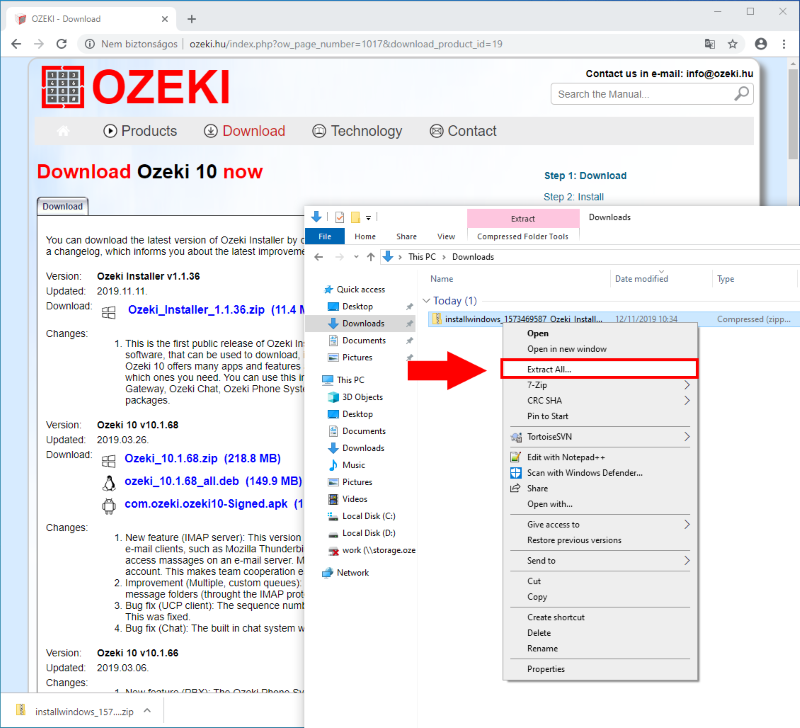Switch to the View ribbon tab
800x728 pixels.
click(x=446, y=236)
